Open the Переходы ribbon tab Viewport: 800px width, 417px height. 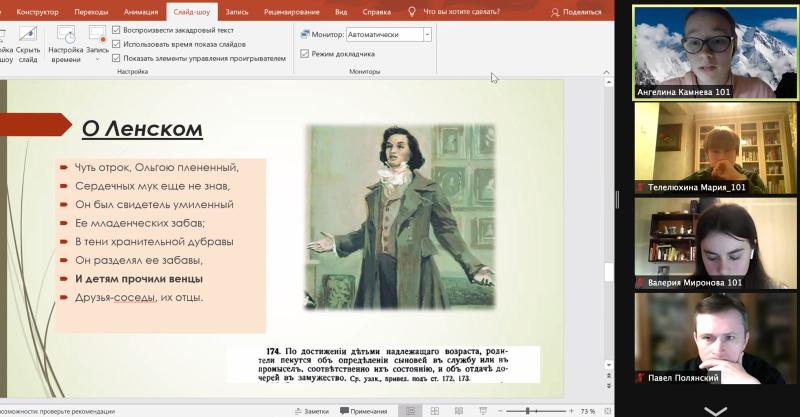click(x=91, y=12)
